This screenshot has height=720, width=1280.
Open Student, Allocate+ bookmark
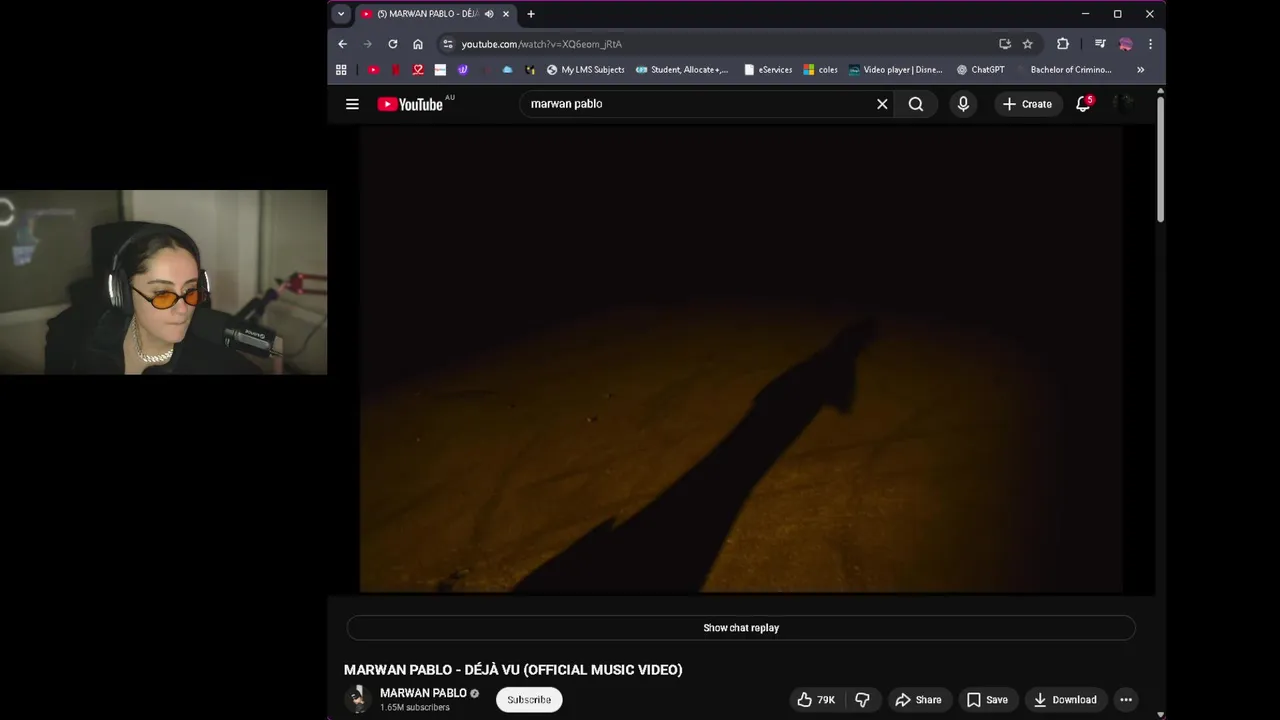click(682, 70)
